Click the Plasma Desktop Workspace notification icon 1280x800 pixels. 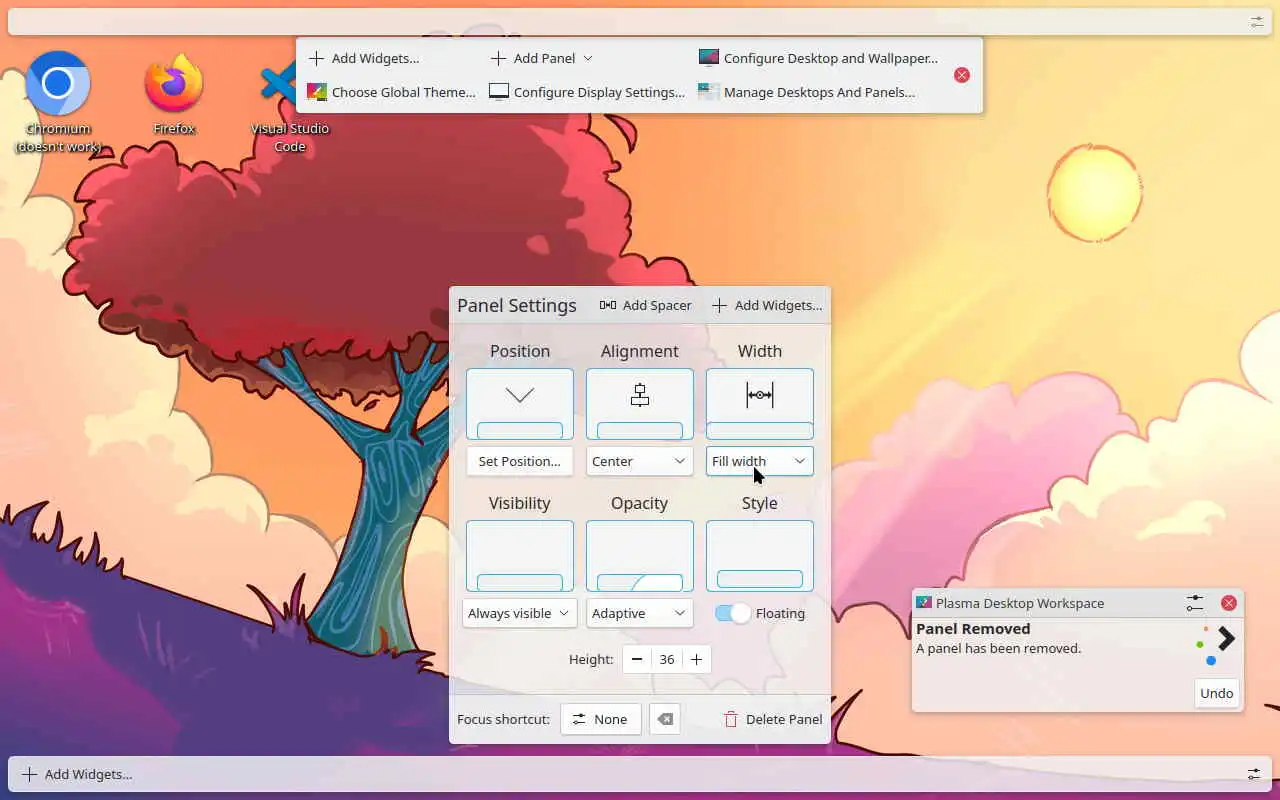(924, 603)
